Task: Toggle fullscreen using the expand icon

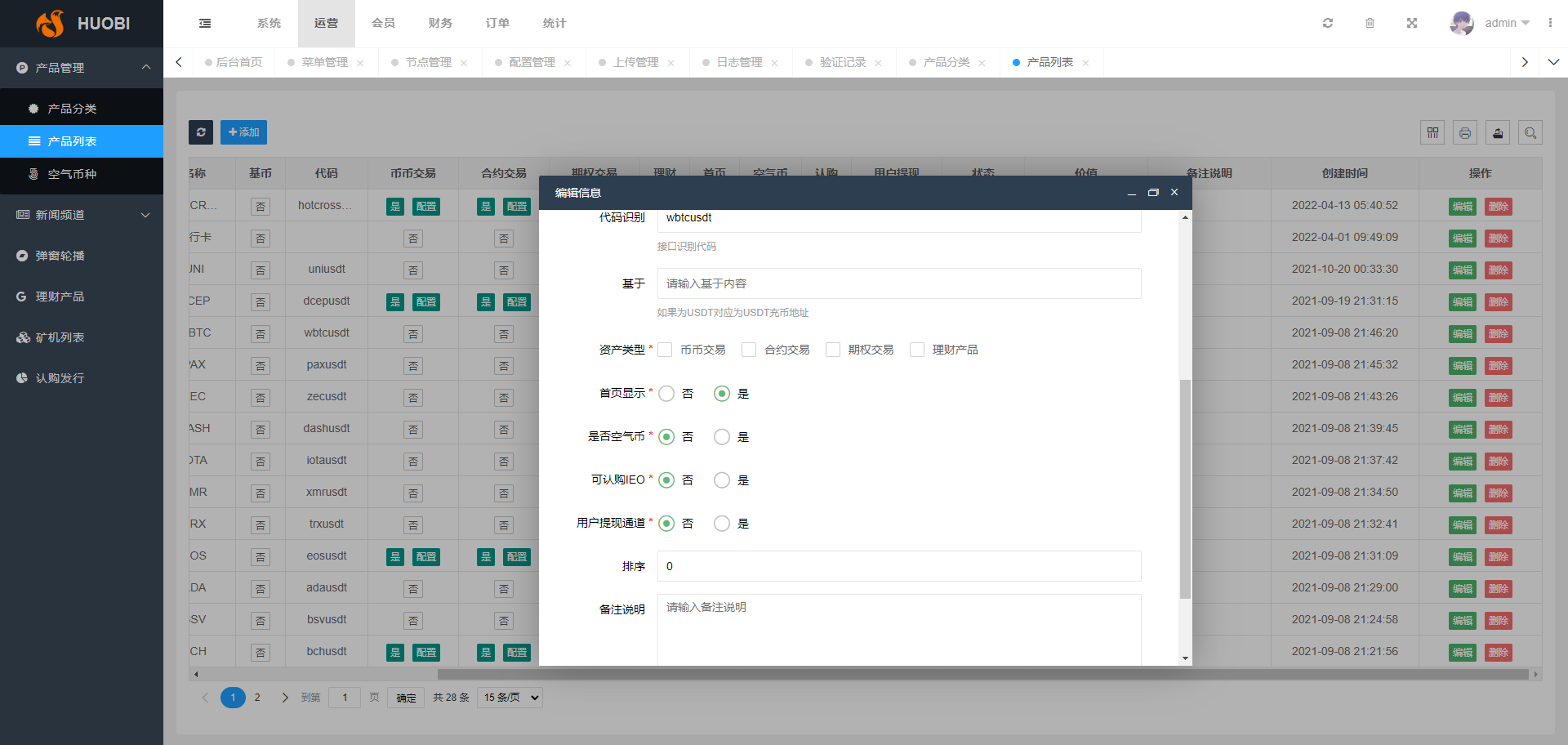Action: coord(1412,23)
